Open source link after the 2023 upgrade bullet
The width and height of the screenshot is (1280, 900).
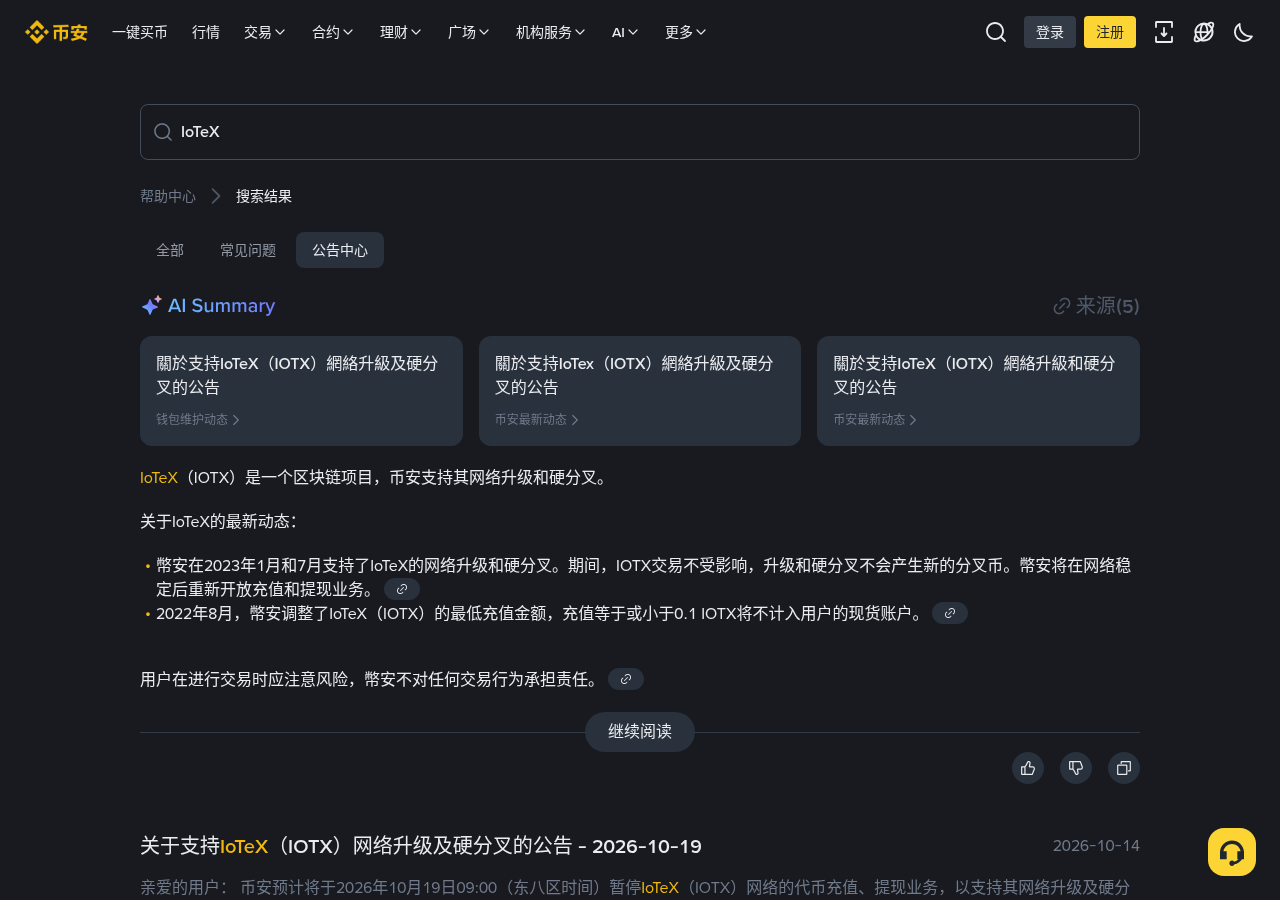[x=402, y=589]
